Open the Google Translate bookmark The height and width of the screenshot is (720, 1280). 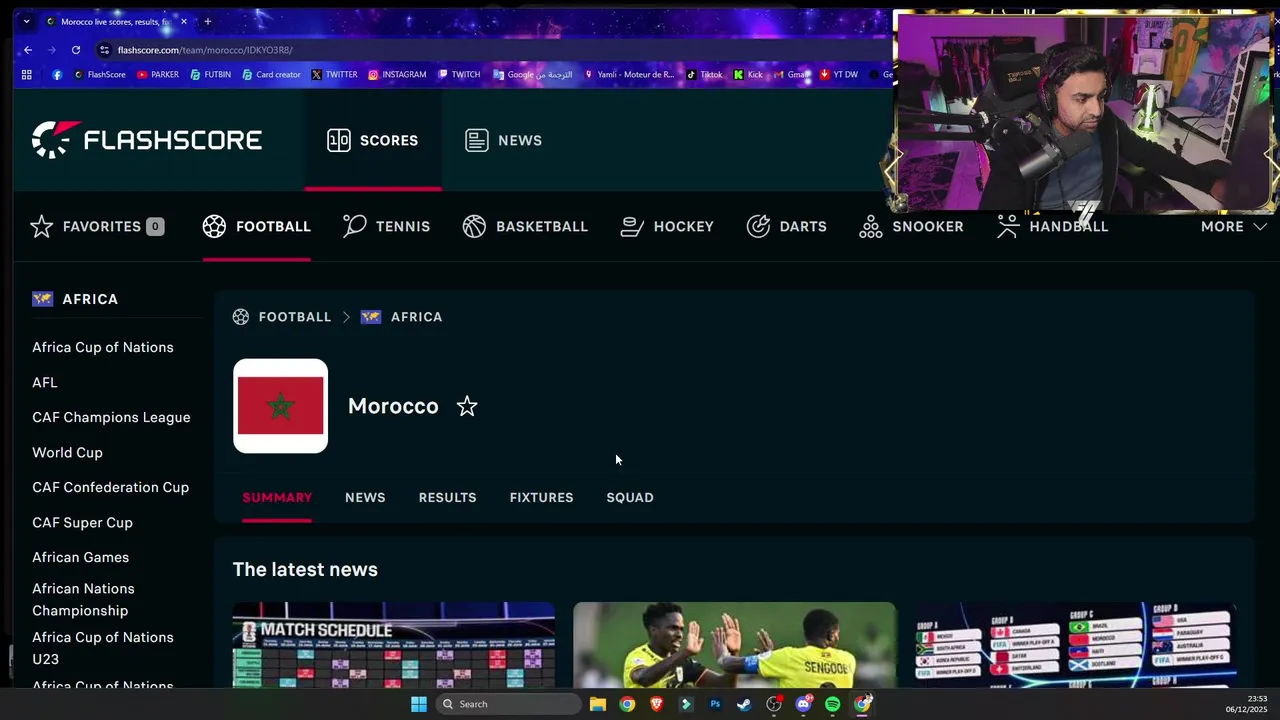pos(532,74)
